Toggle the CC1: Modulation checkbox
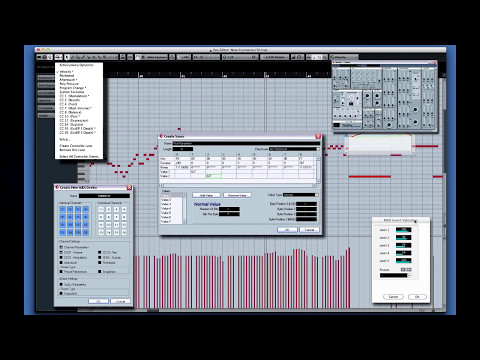 pyautogui.click(x=61, y=258)
